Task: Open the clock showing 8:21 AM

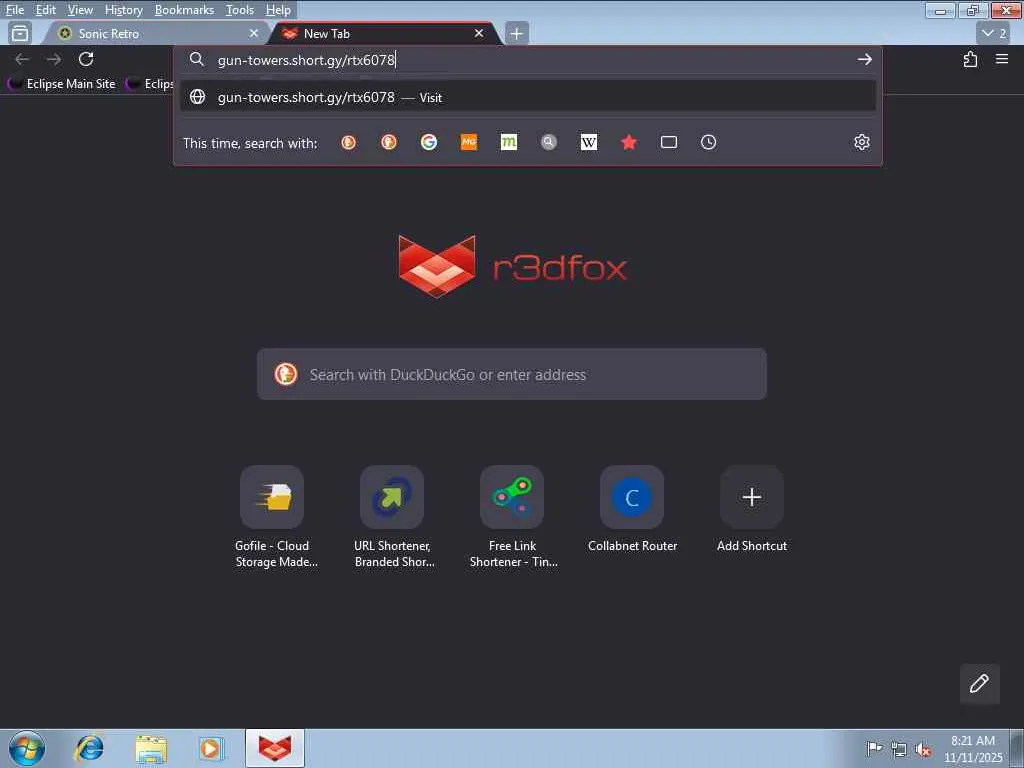Action: (x=973, y=749)
